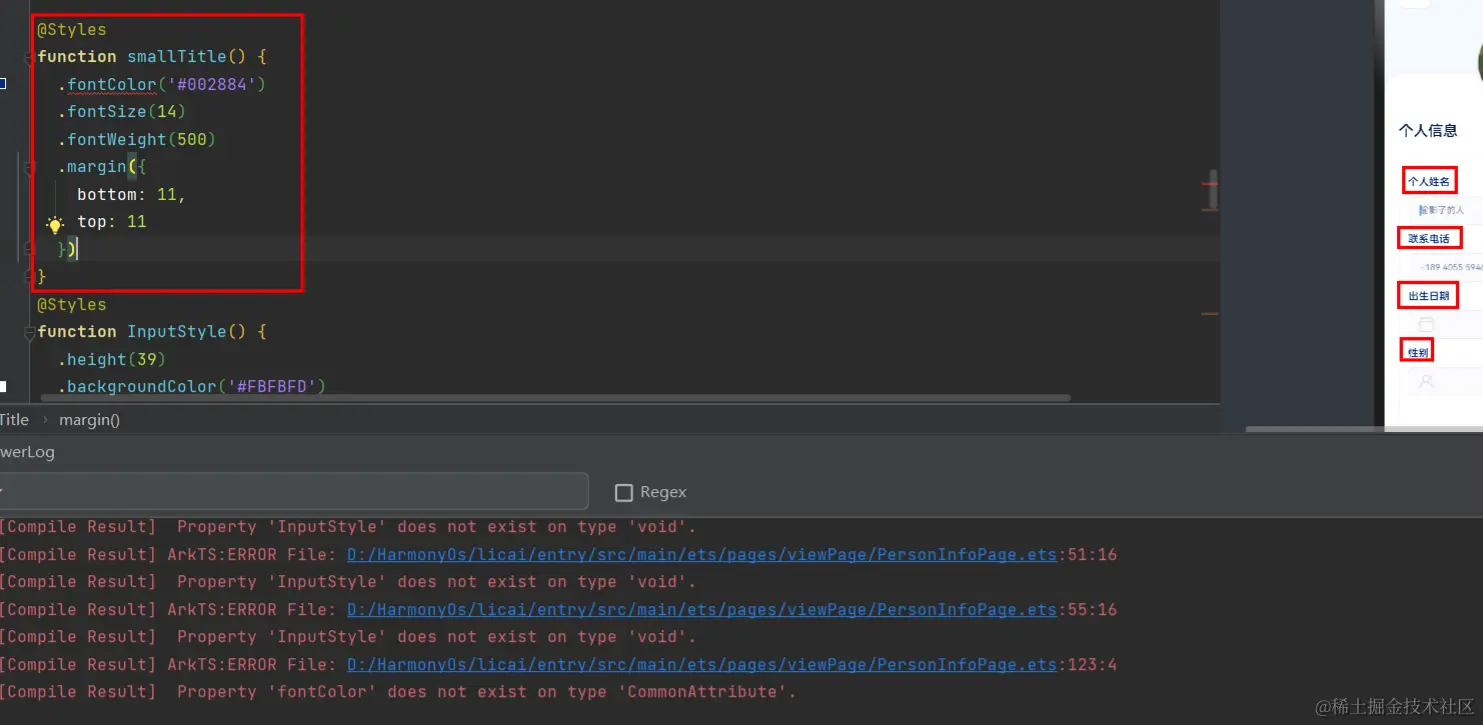Click the white #FBFBFD gutter color swatch
This screenshot has width=1483, height=725.
pos(3,386)
